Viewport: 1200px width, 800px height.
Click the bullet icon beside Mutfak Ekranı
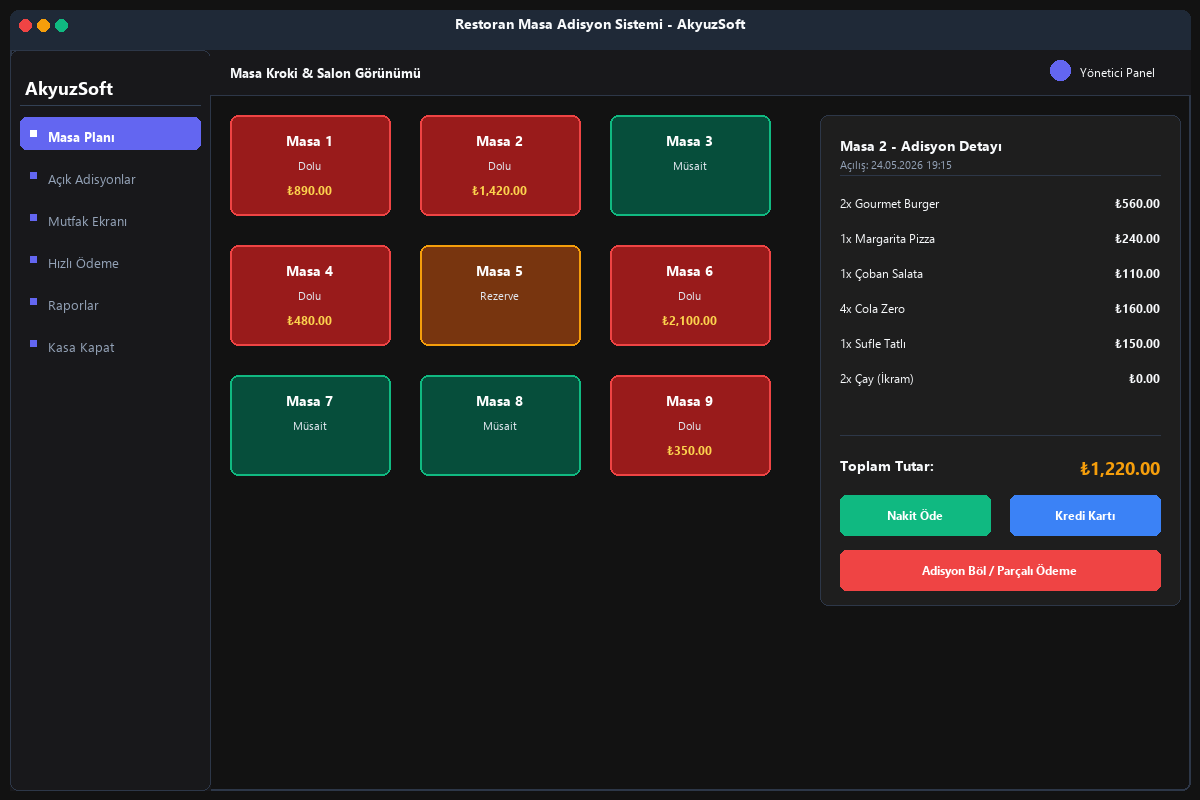(33, 217)
